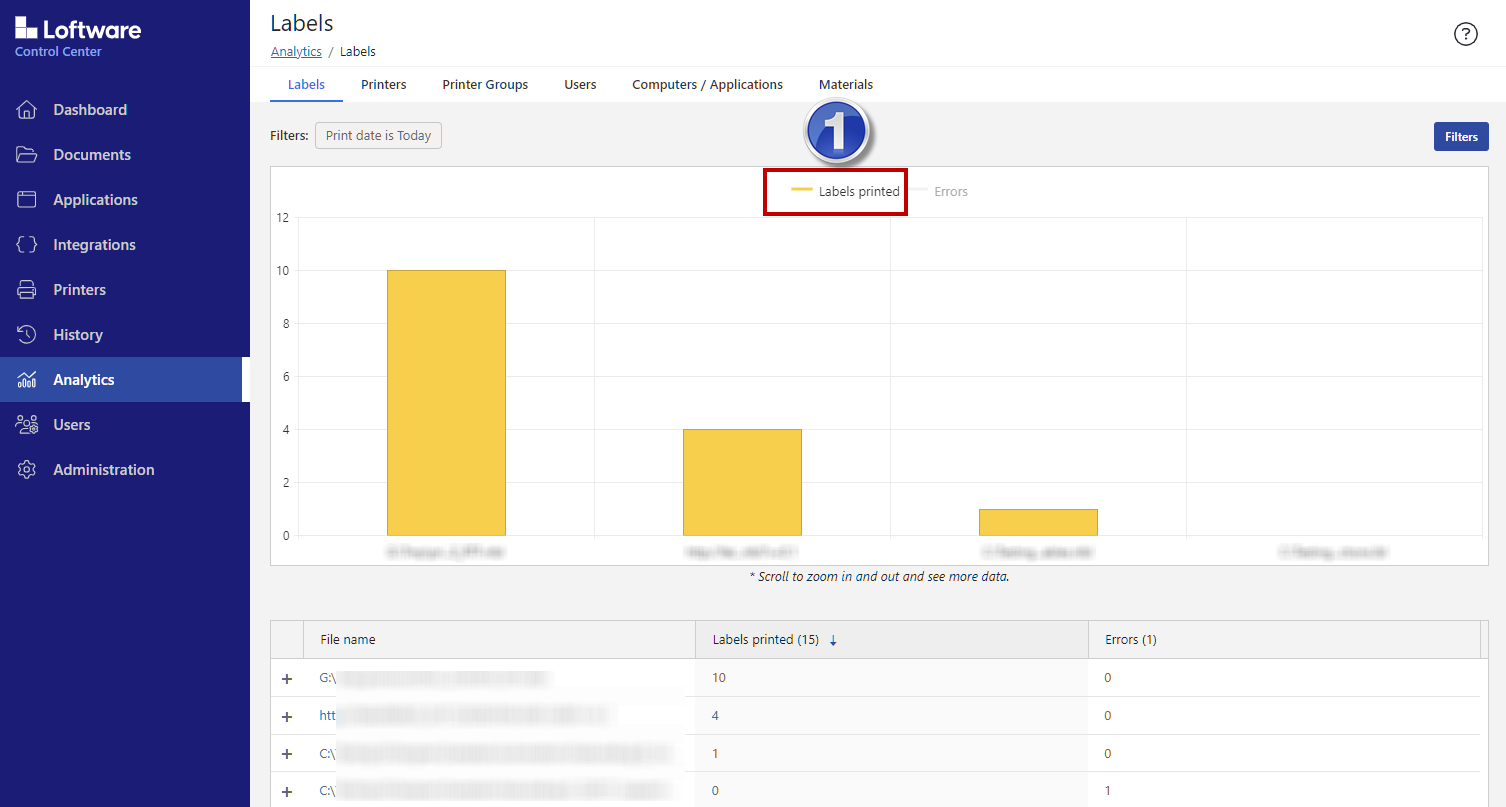Open the Applications section in the sidebar

[93, 199]
